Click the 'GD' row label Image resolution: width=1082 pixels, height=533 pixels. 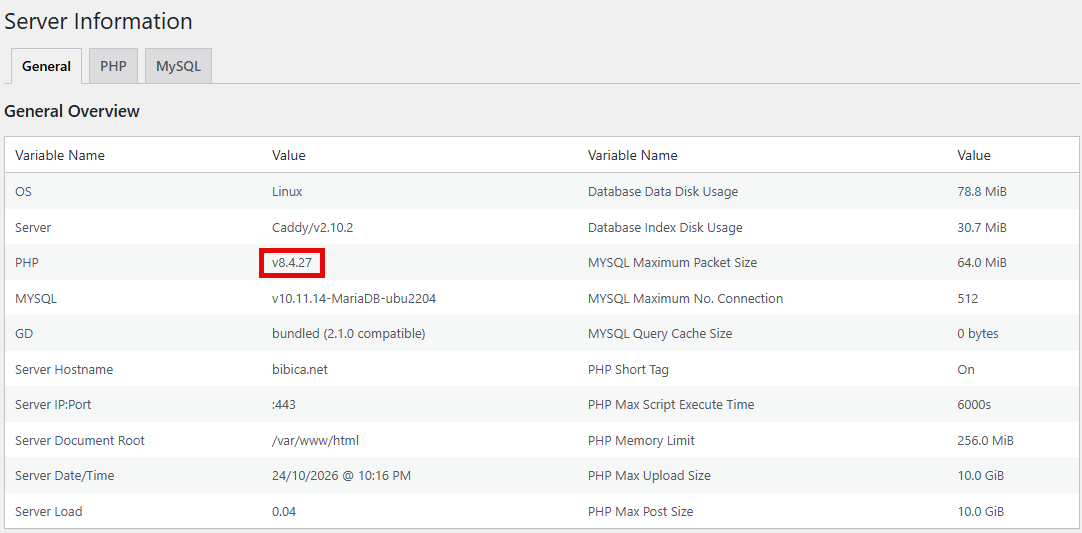click(23, 333)
